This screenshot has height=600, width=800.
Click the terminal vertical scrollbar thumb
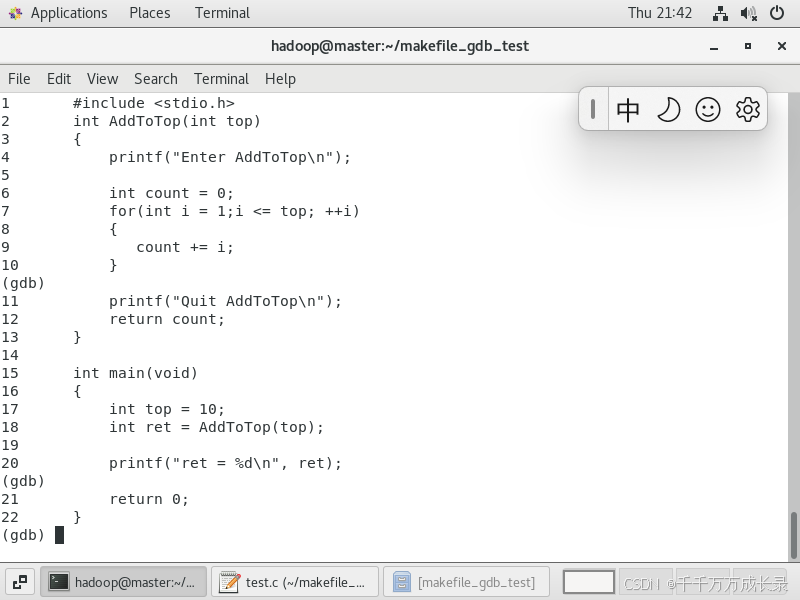[x=793, y=535]
